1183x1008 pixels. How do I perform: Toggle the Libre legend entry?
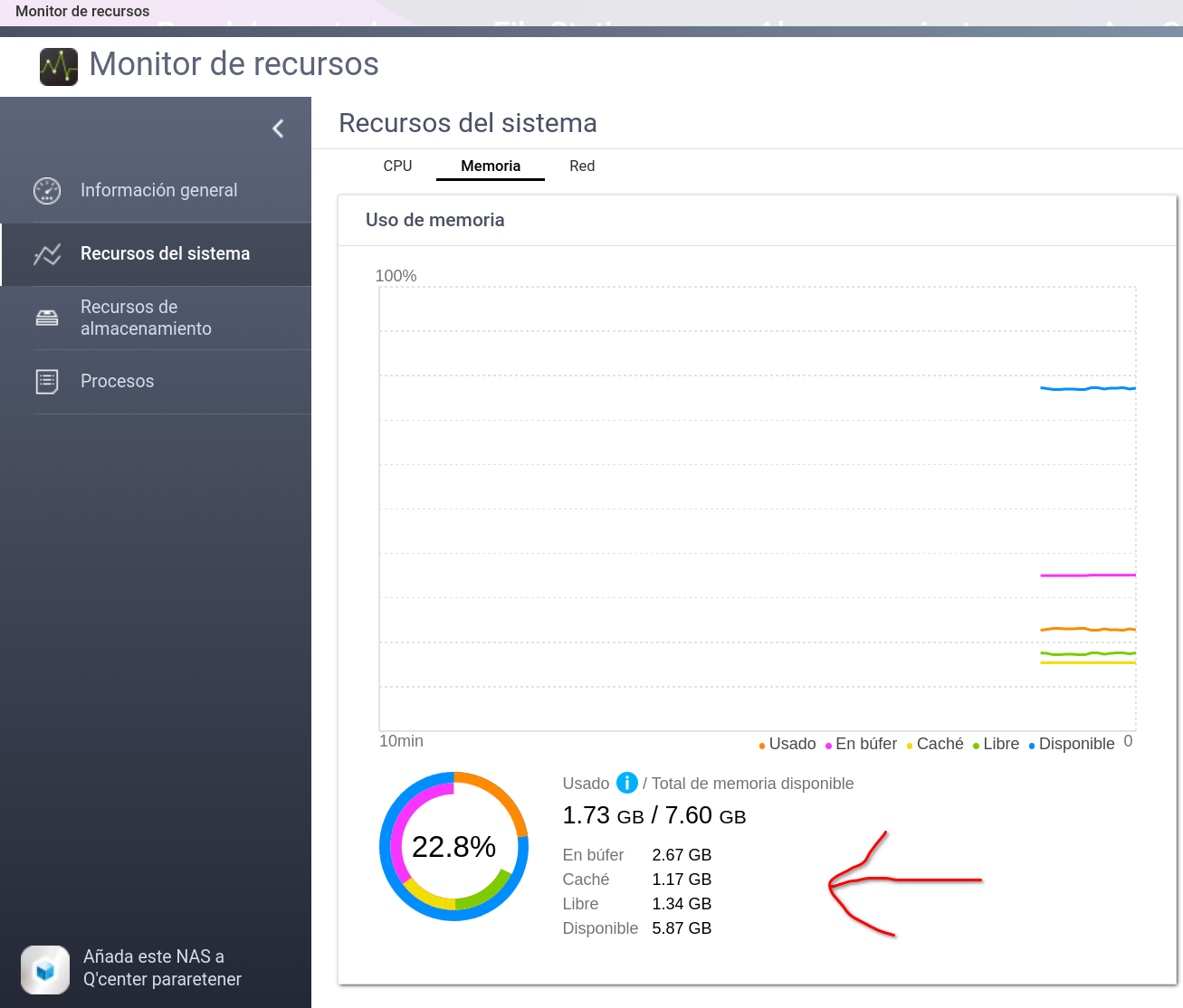coord(996,744)
